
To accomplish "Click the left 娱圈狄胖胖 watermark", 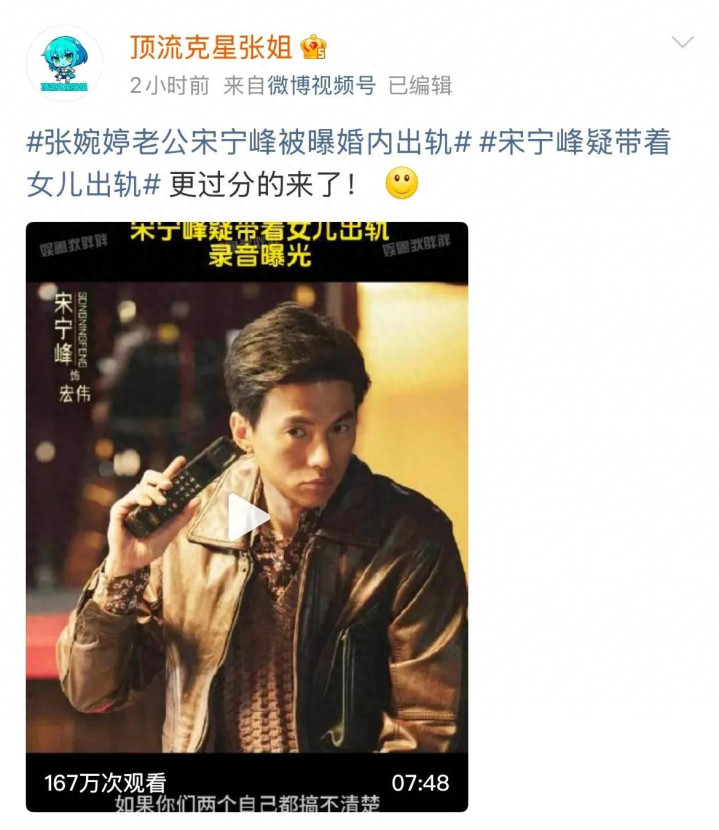I will click(74, 245).
